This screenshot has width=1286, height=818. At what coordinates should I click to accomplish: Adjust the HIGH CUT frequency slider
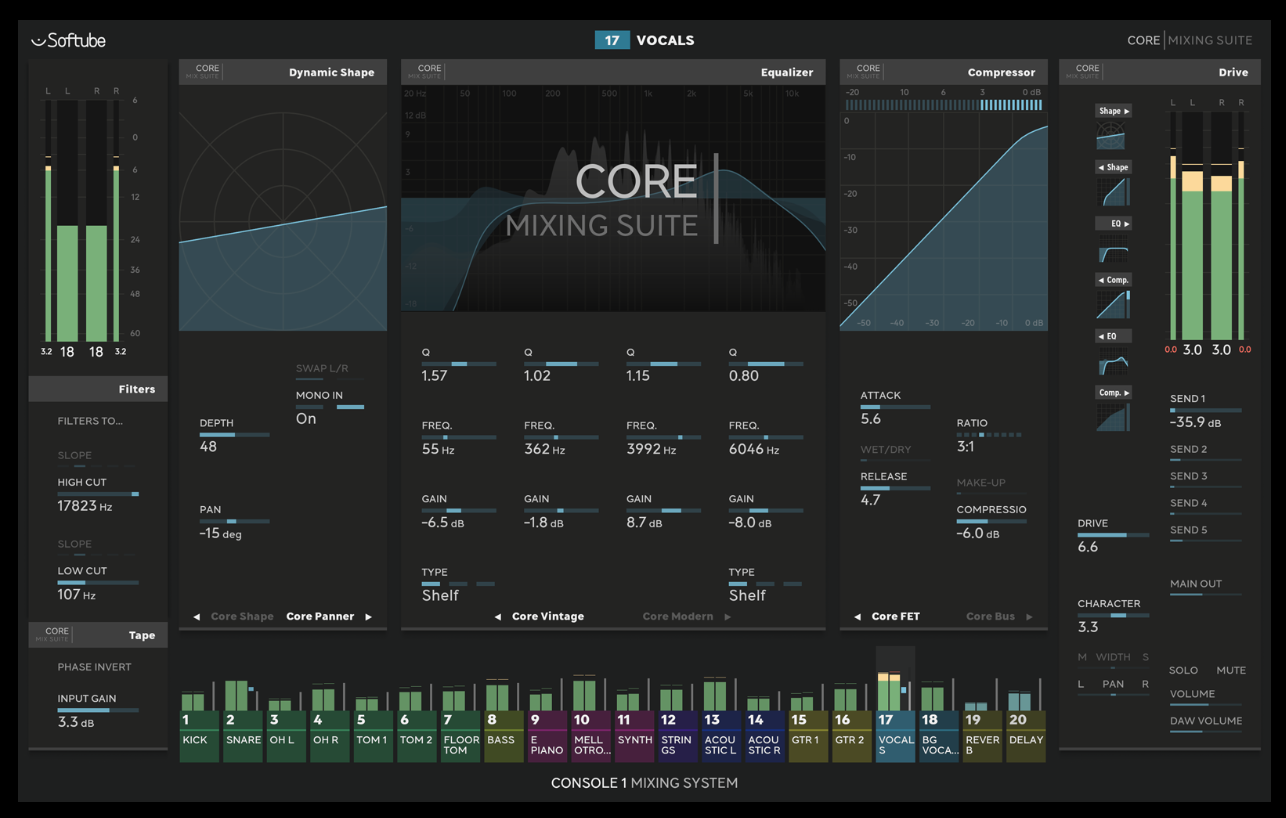pyautogui.click(x=98, y=494)
